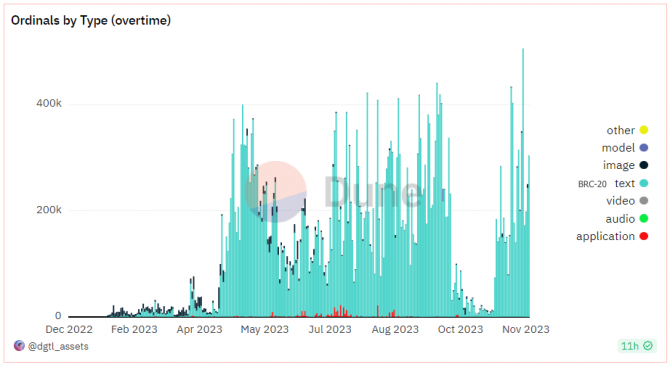
Task: Click the 'May 2023' x-axis label
Action: click(264, 329)
